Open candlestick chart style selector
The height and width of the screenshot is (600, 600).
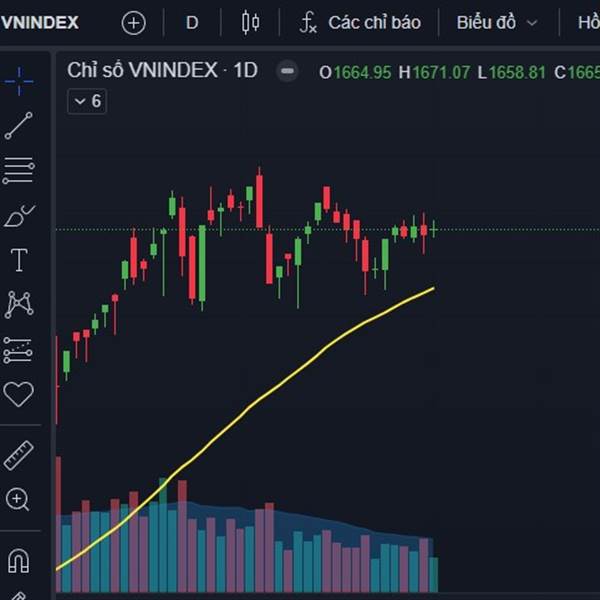point(250,22)
